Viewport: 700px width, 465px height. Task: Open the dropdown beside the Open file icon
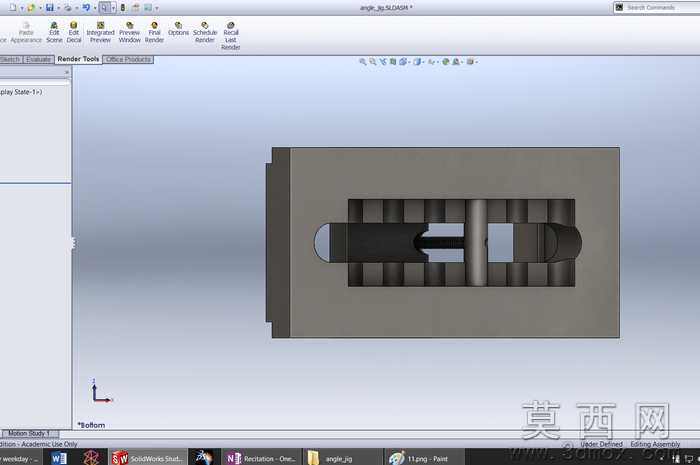40,8
